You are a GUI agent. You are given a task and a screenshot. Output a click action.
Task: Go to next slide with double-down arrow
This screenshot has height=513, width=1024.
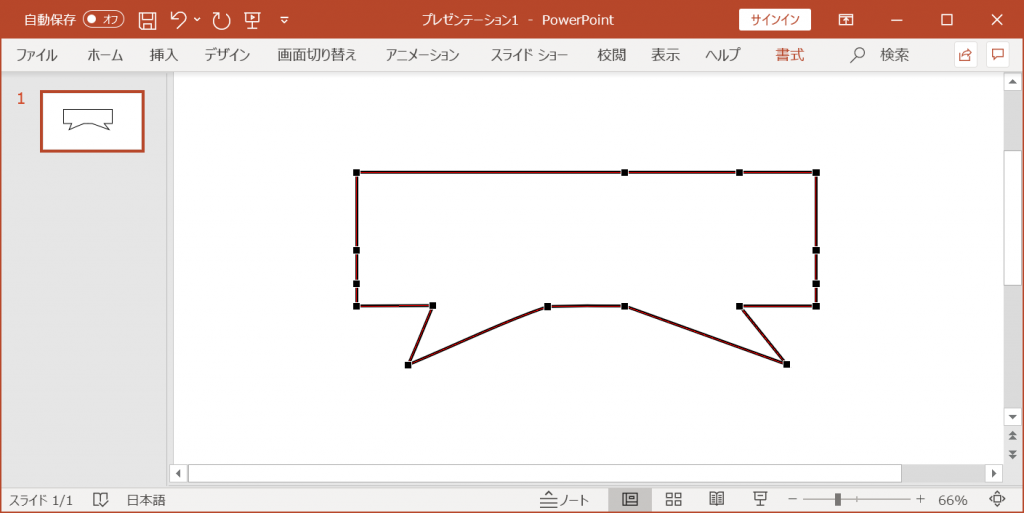tap(1012, 454)
